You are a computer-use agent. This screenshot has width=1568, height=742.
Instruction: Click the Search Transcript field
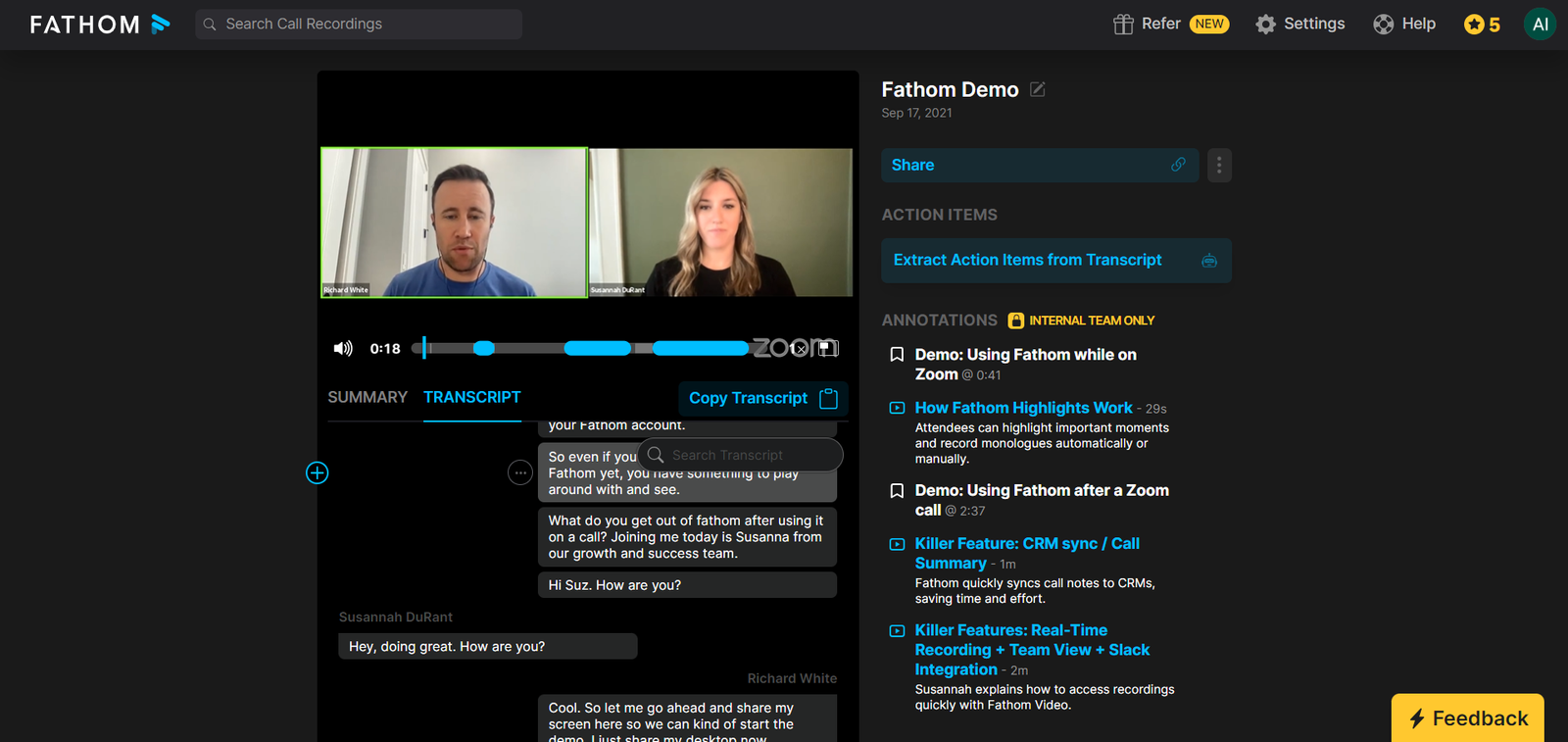[740, 455]
